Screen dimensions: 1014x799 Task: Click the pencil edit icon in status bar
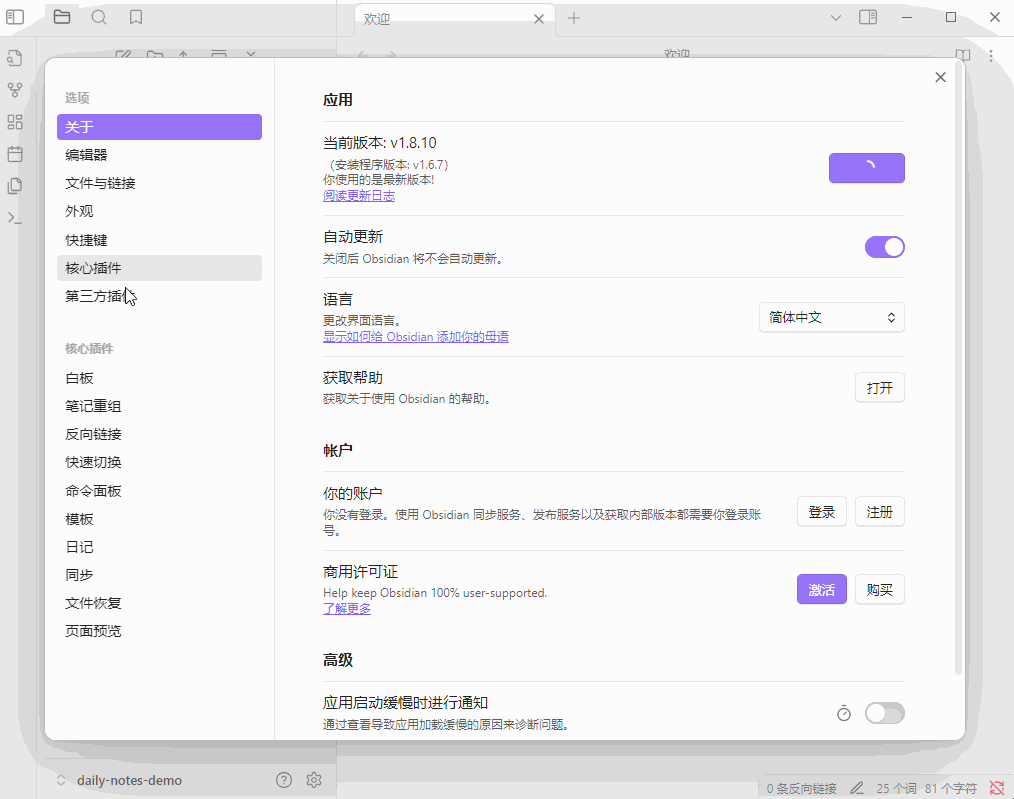(x=857, y=788)
